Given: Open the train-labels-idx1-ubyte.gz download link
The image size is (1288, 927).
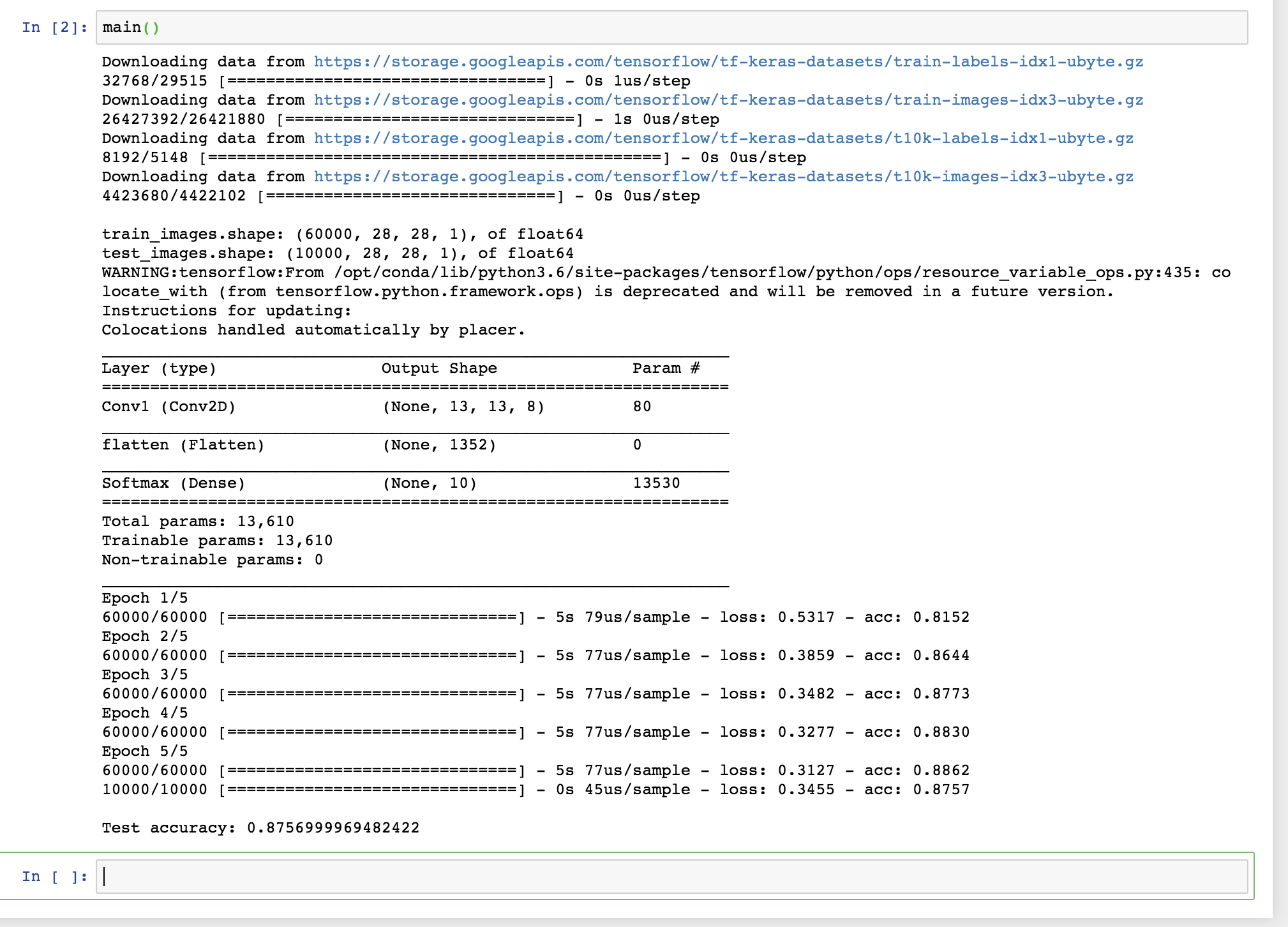Looking at the screenshot, I should click(728, 62).
